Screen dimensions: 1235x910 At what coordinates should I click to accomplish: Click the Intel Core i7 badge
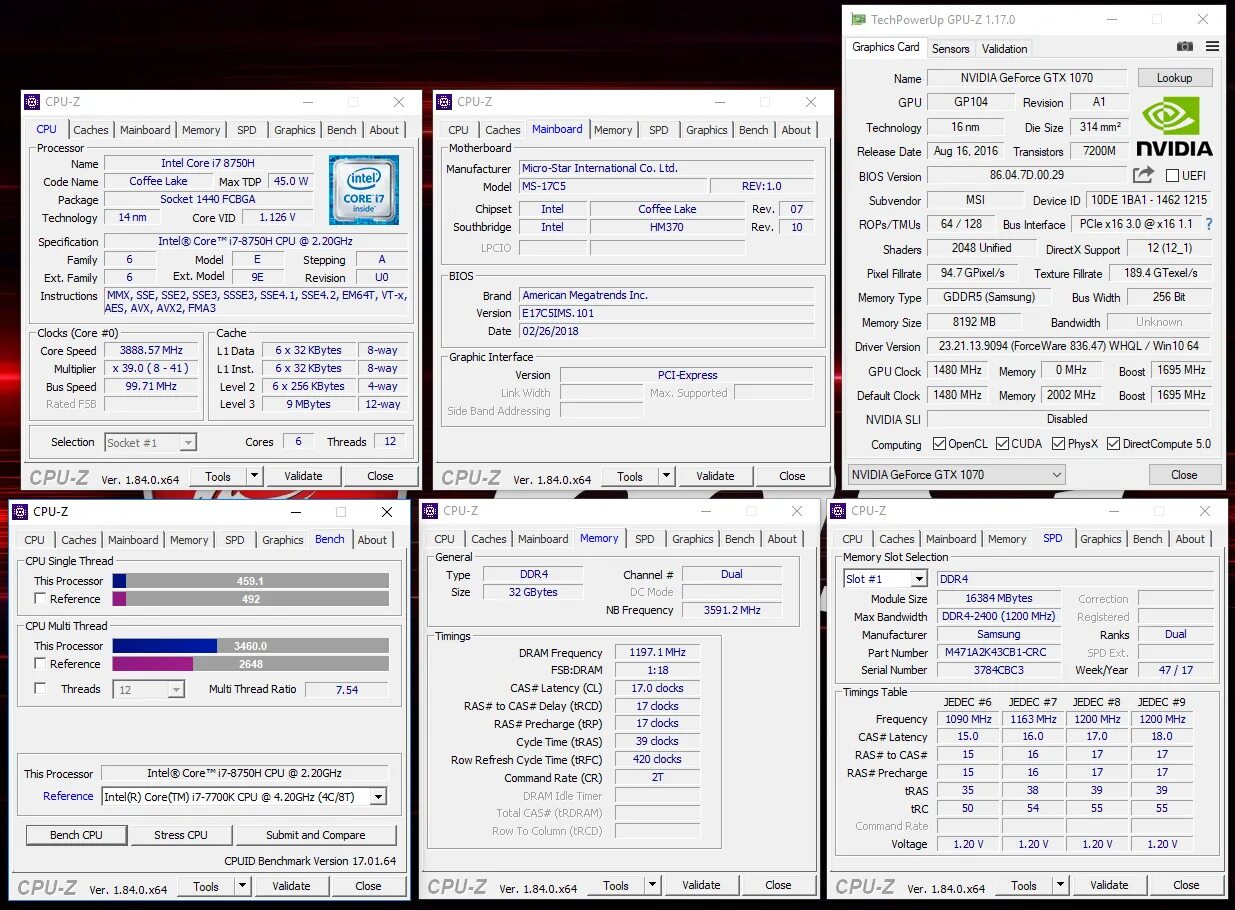(364, 189)
